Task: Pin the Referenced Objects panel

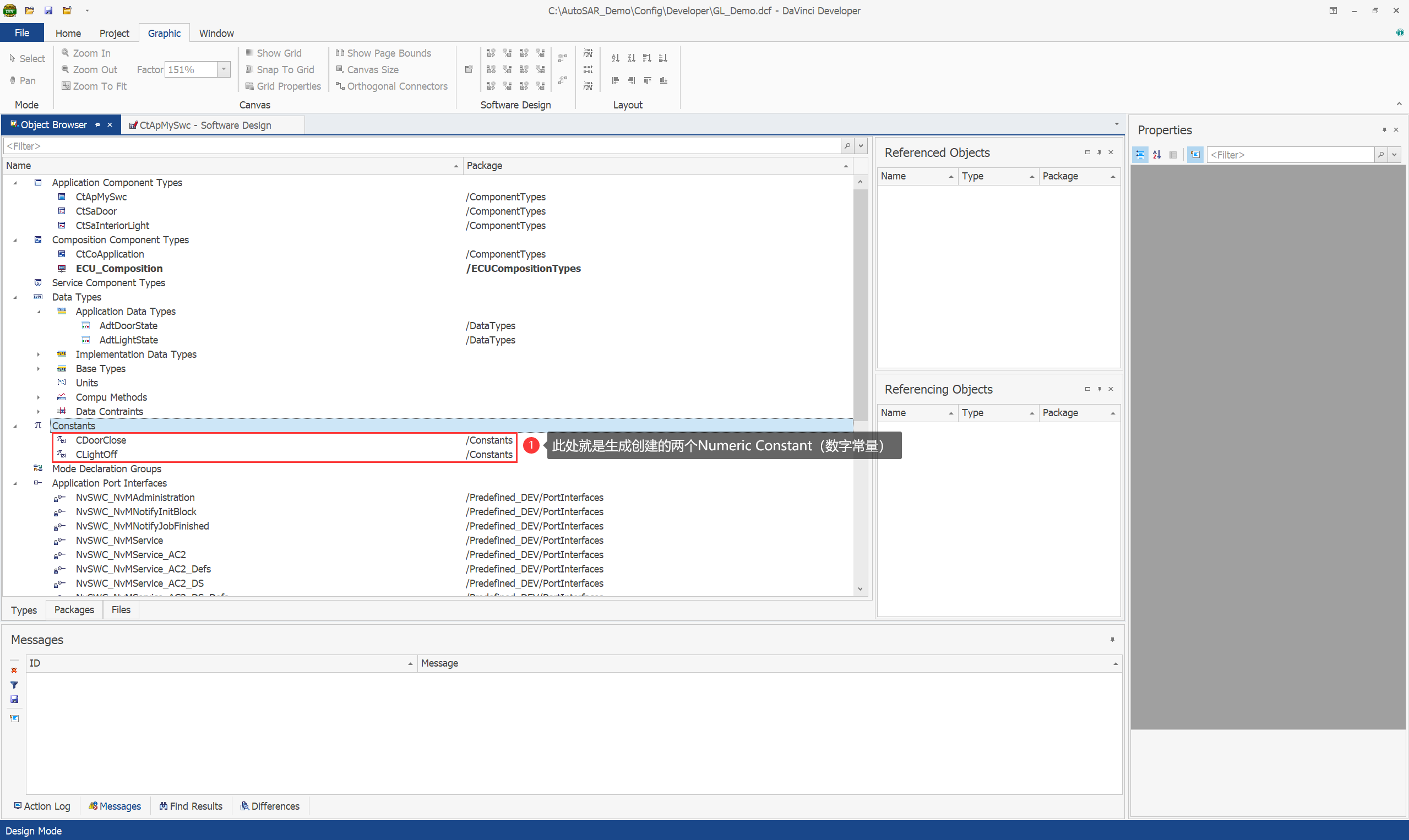Action: [1100, 152]
